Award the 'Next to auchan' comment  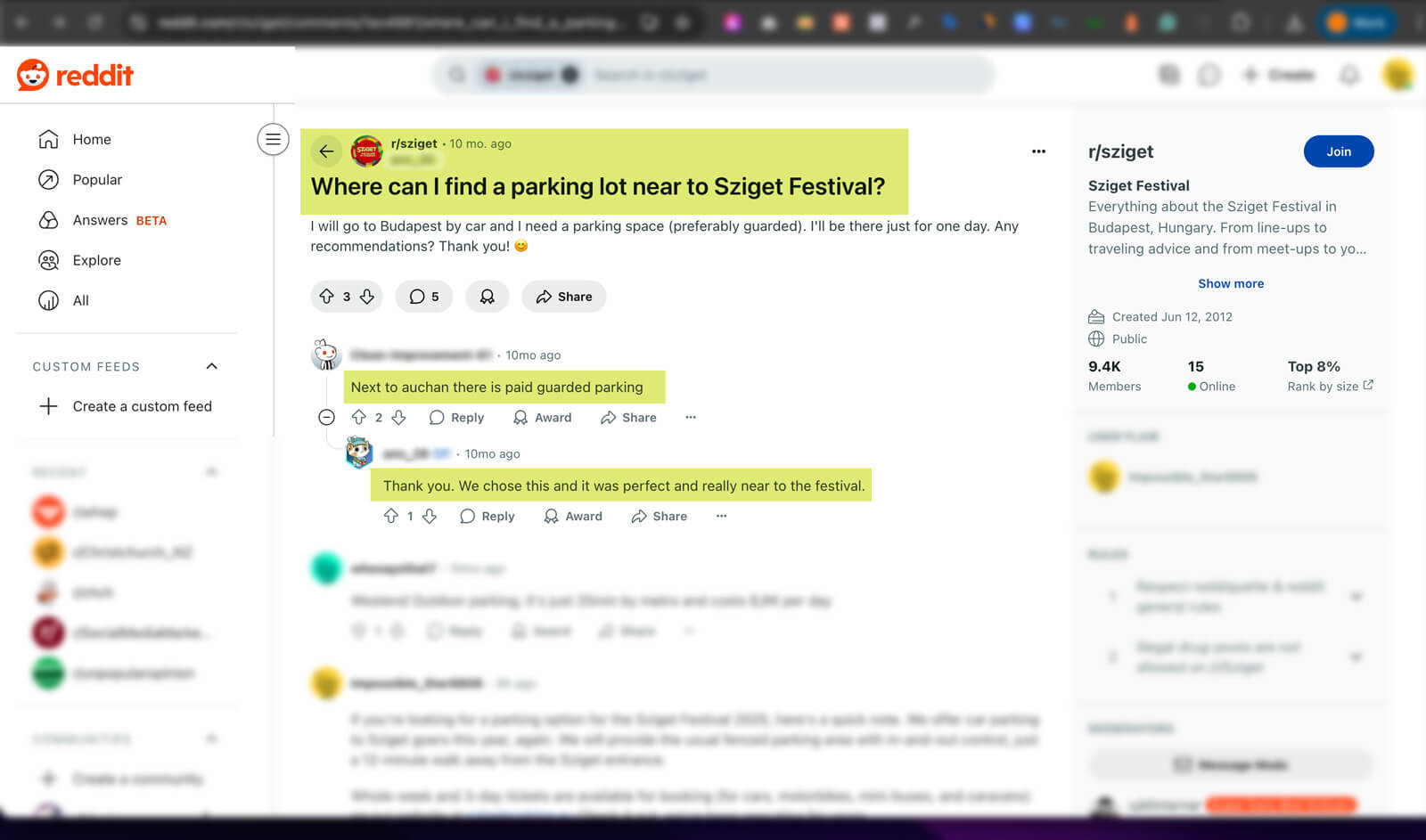coord(542,417)
